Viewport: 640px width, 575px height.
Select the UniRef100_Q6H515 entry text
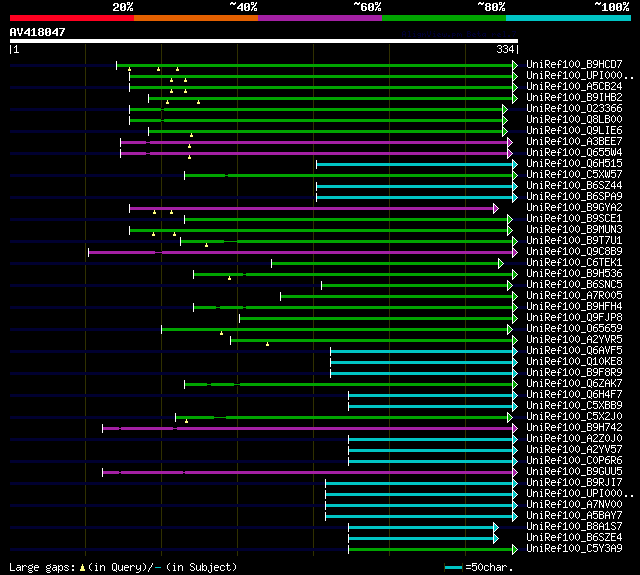click(574, 164)
